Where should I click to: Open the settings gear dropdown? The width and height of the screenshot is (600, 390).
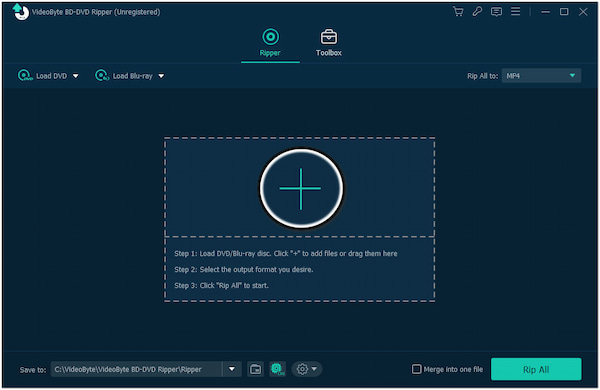(x=307, y=369)
